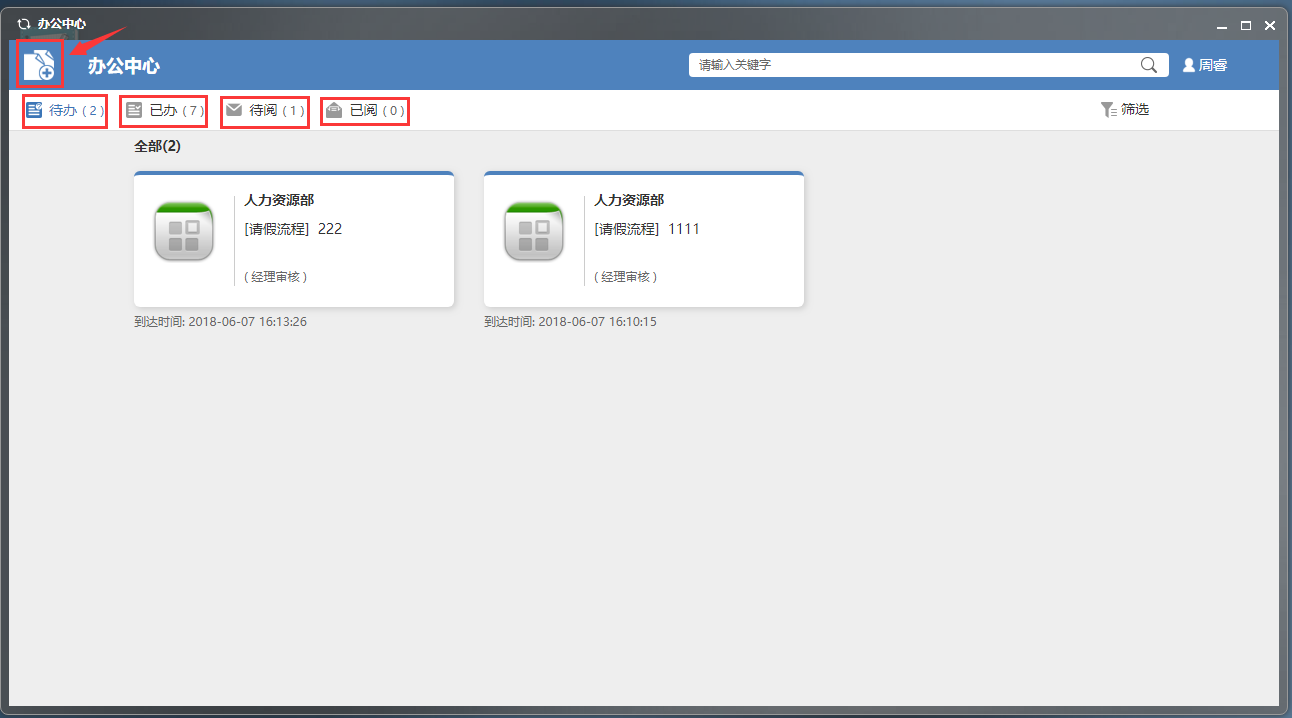Click the user 周睿 profile
The height and width of the screenshot is (718, 1292).
(x=1205, y=65)
